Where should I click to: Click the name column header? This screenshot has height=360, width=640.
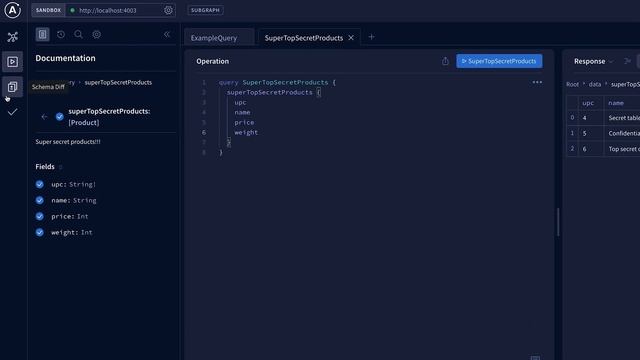[616, 103]
